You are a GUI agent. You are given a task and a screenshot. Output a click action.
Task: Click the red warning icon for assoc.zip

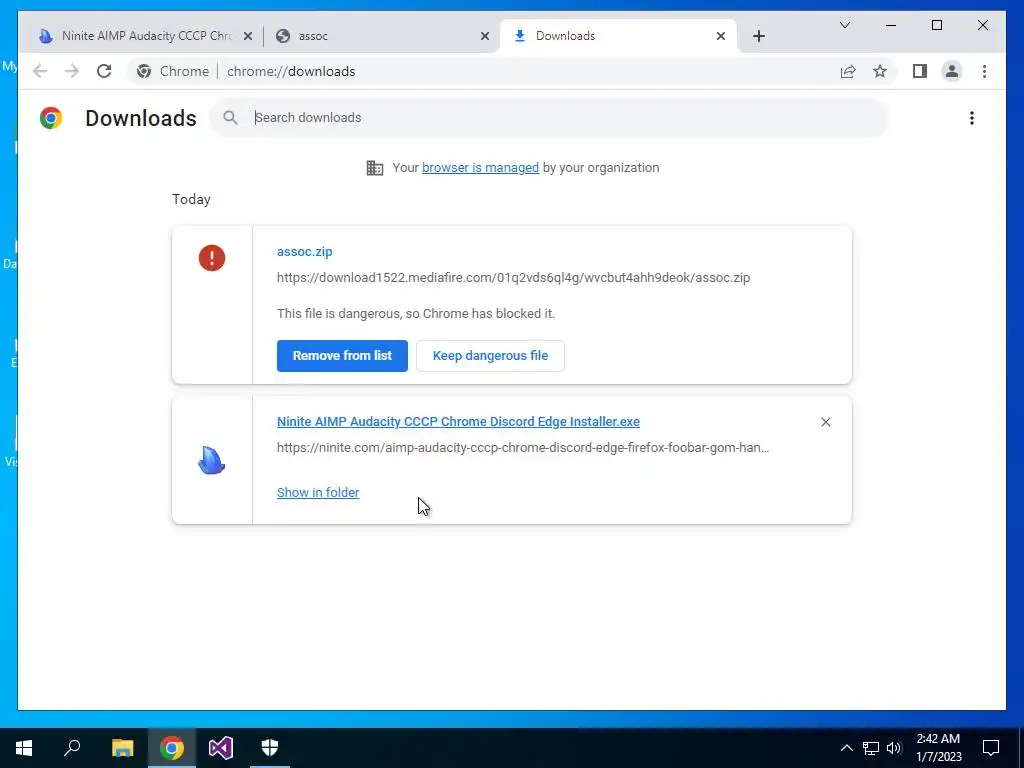(x=212, y=258)
